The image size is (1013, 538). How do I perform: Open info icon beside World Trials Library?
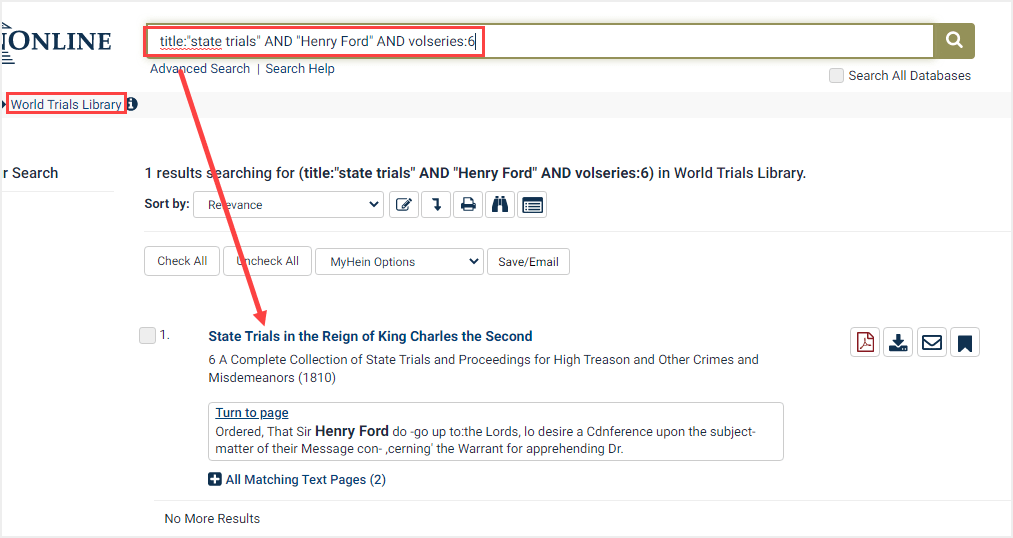click(132, 104)
